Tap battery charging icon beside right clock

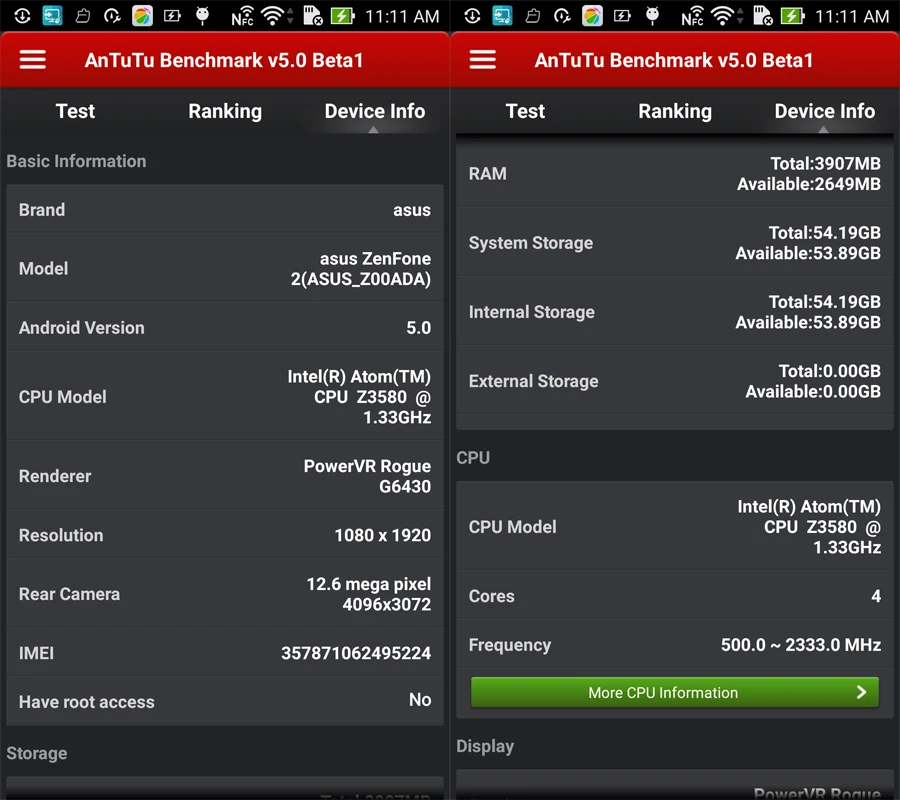click(793, 16)
